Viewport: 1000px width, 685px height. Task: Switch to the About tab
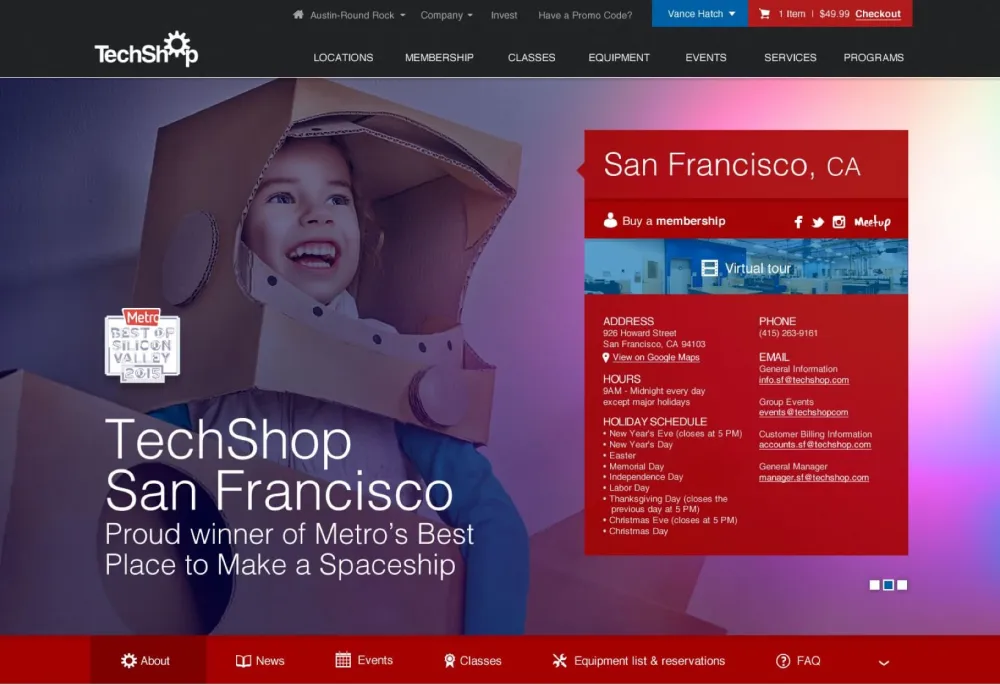[x=148, y=660]
